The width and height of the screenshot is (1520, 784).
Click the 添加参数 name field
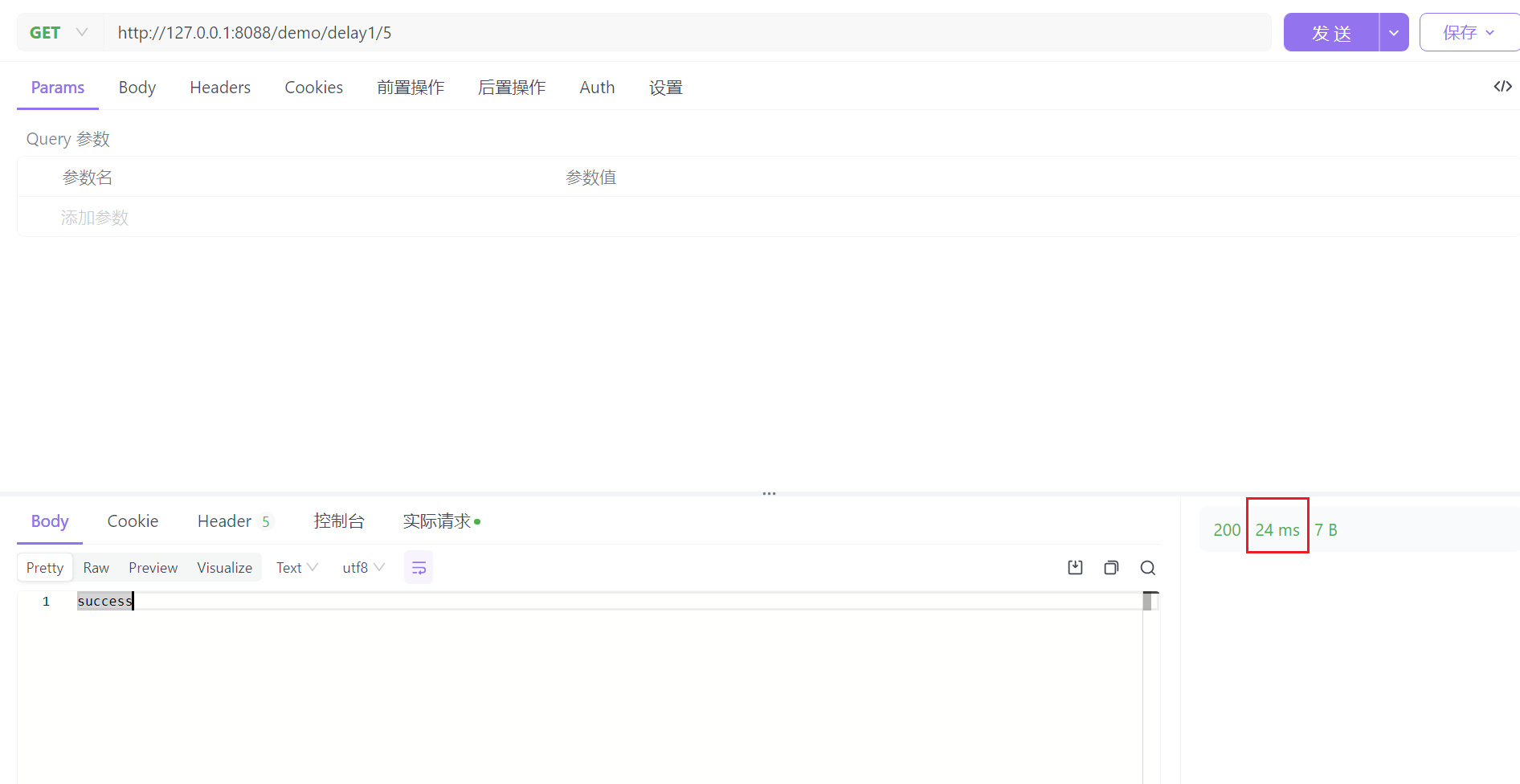click(x=95, y=218)
